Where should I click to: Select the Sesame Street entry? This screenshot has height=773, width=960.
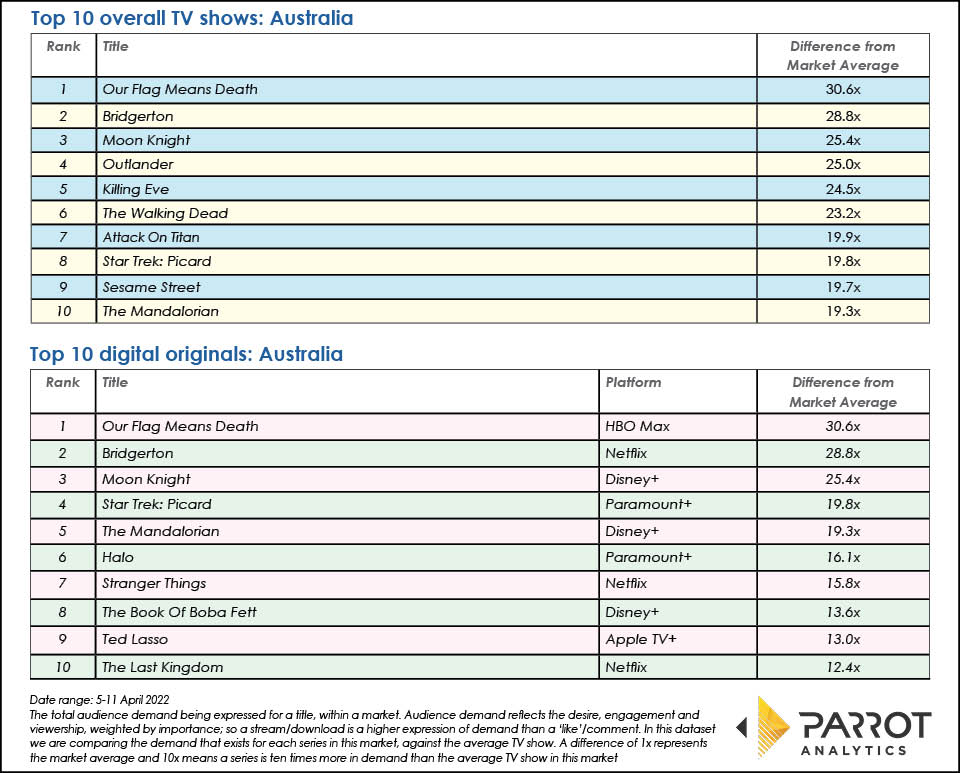pyautogui.click(x=151, y=287)
